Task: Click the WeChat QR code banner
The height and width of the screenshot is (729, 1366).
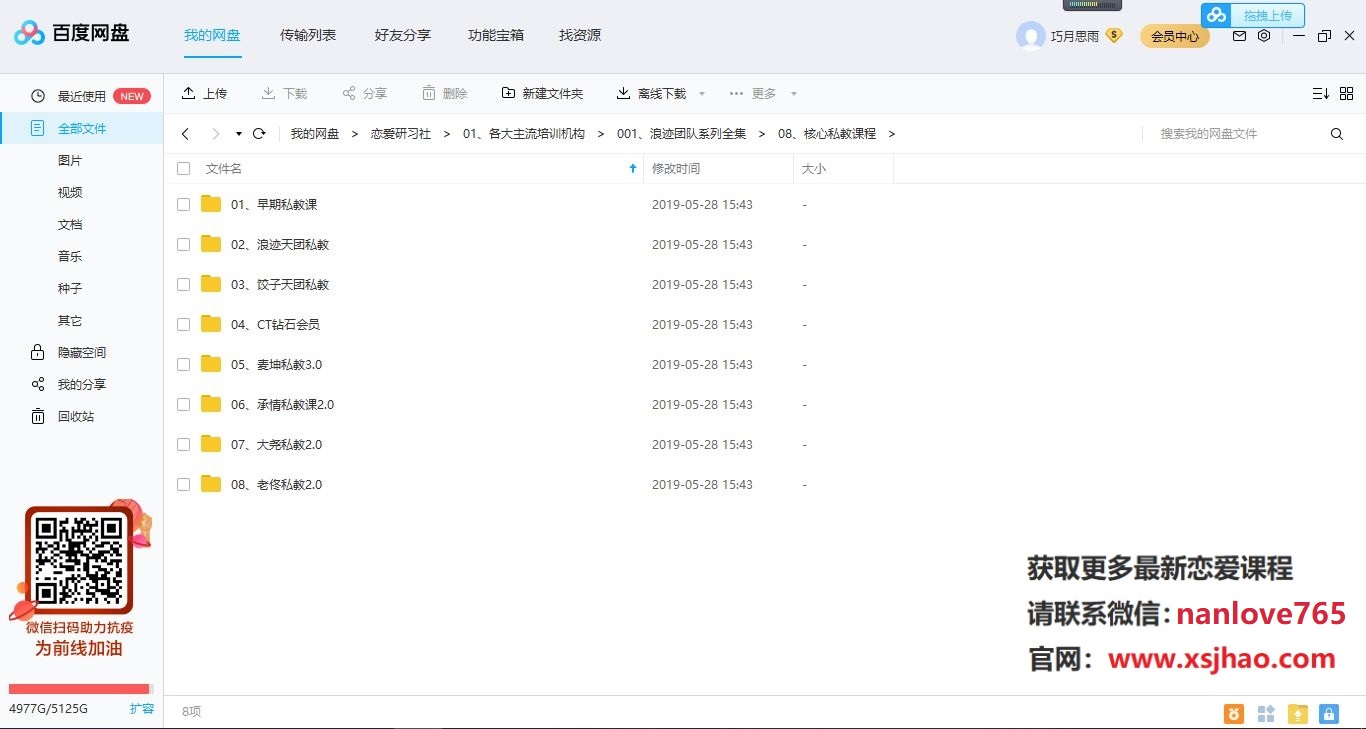Action: coord(80,578)
